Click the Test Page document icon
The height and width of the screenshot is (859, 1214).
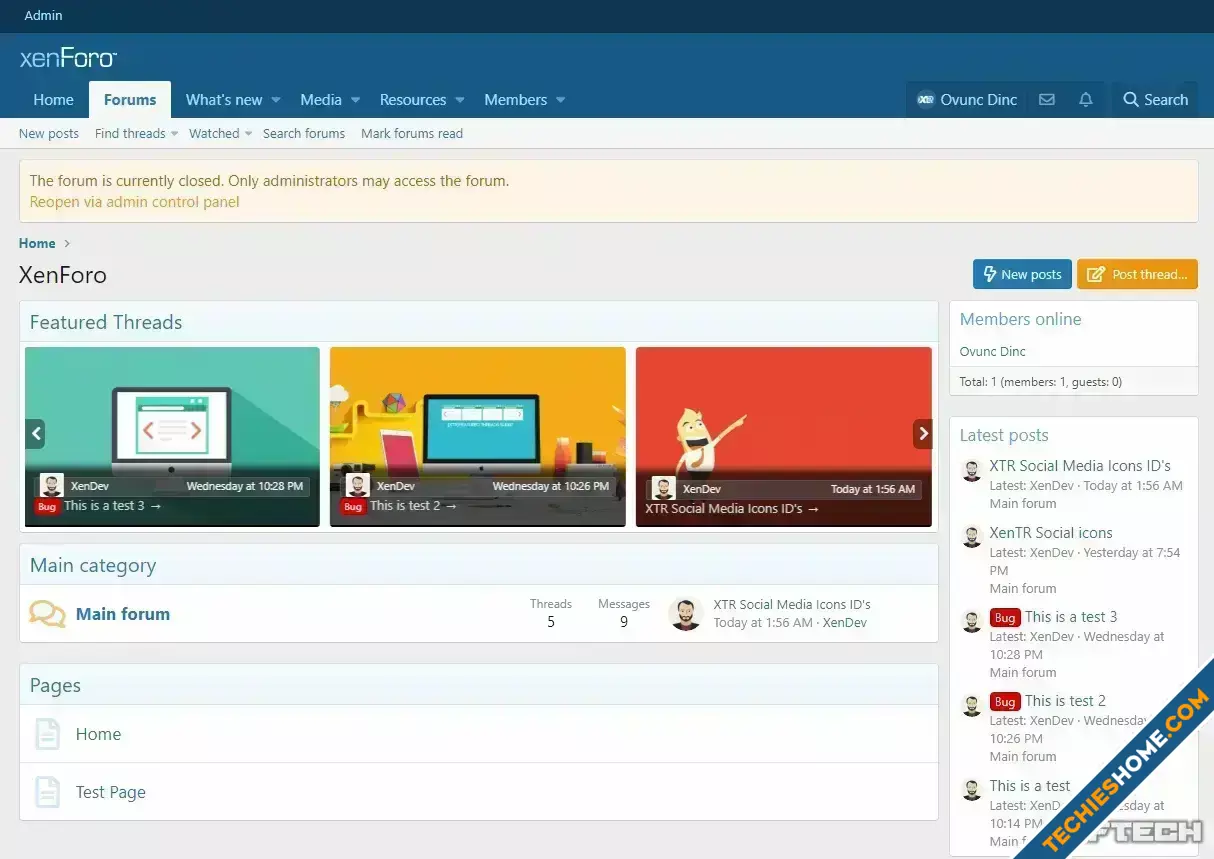(x=47, y=792)
